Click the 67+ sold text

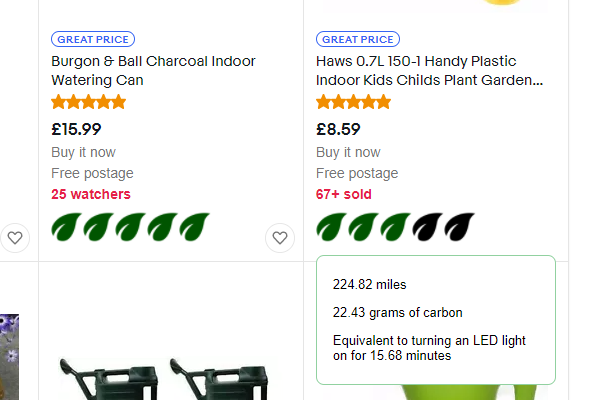point(343,194)
